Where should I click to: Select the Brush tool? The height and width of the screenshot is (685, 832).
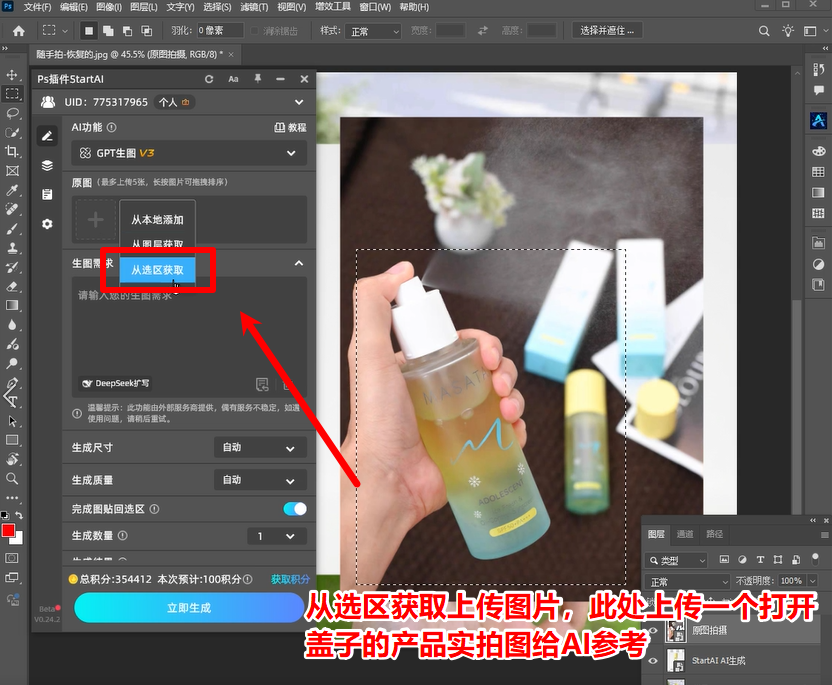point(12,229)
